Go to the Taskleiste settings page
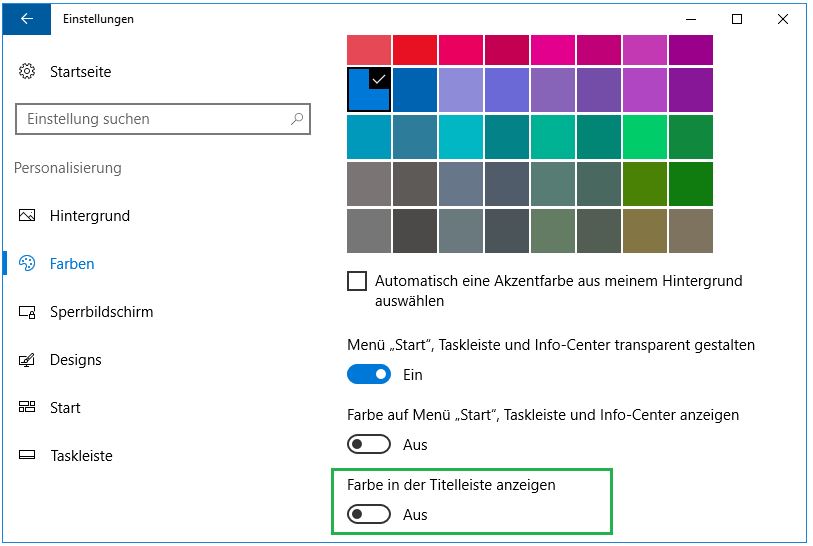 (81, 456)
